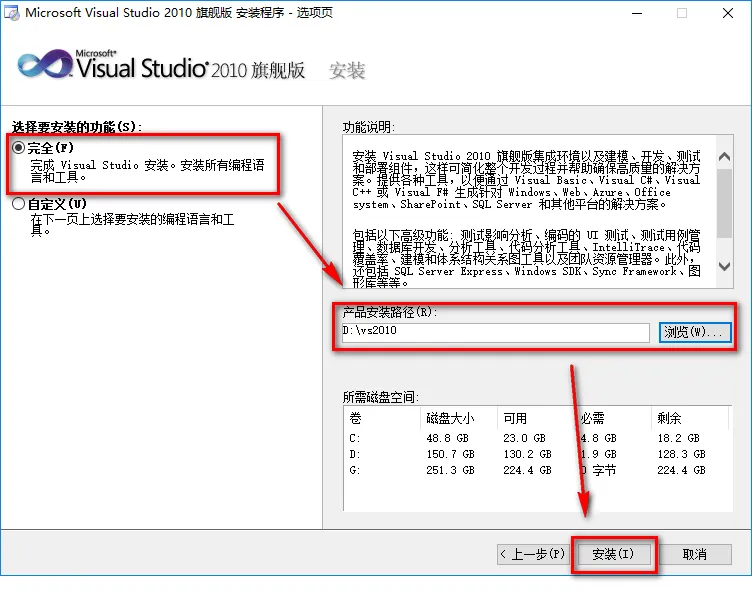Click the 18.2 GB remaining value
The width and height of the screenshot is (752, 607).
click(678, 438)
